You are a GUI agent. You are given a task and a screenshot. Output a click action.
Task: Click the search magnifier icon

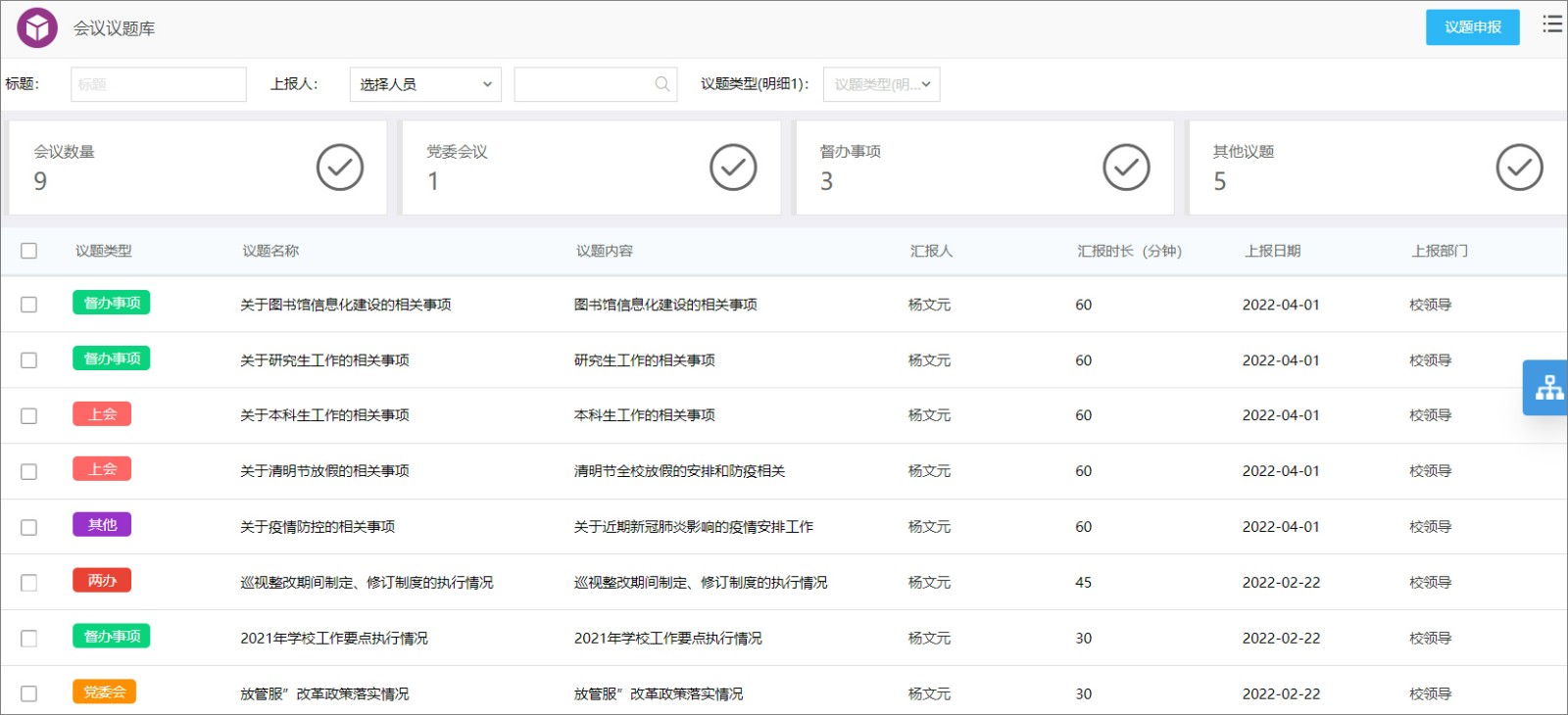pos(662,84)
